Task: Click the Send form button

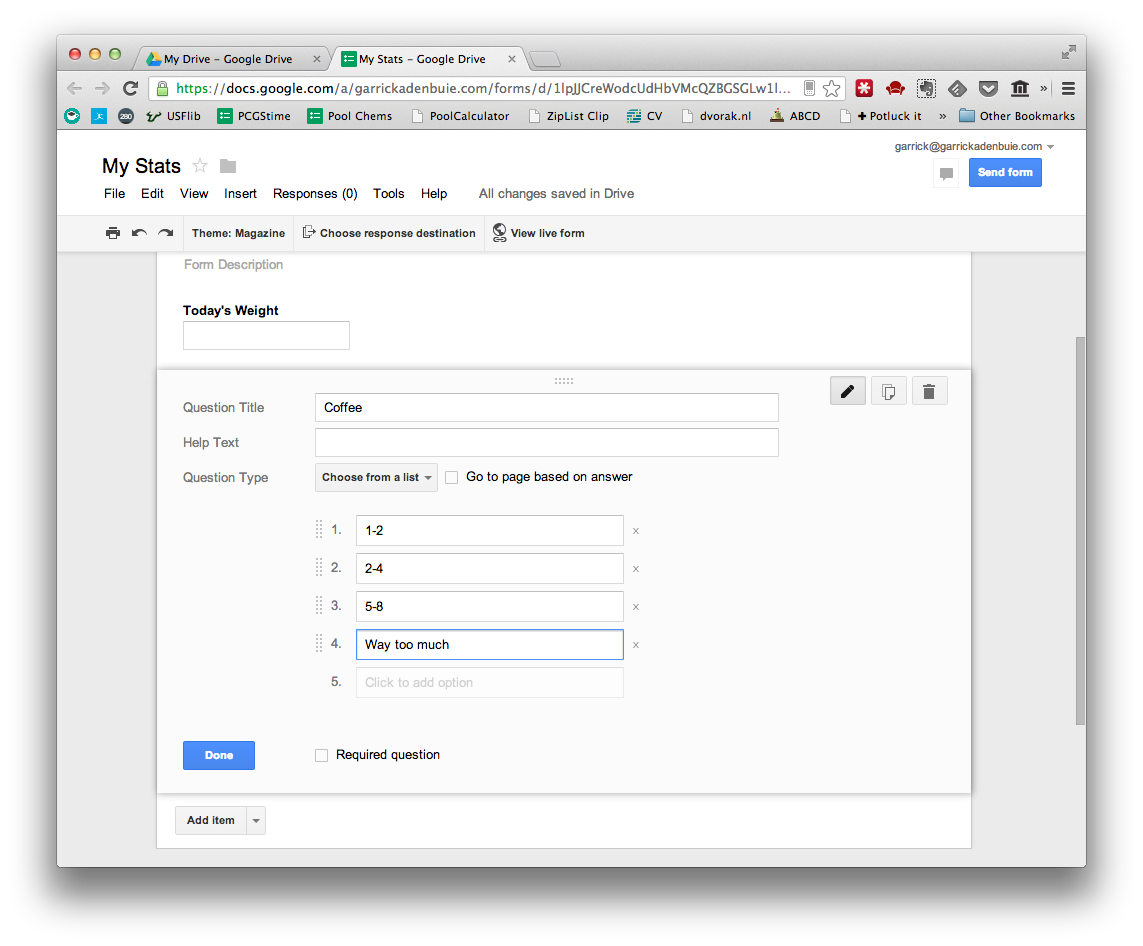Action: point(1004,173)
